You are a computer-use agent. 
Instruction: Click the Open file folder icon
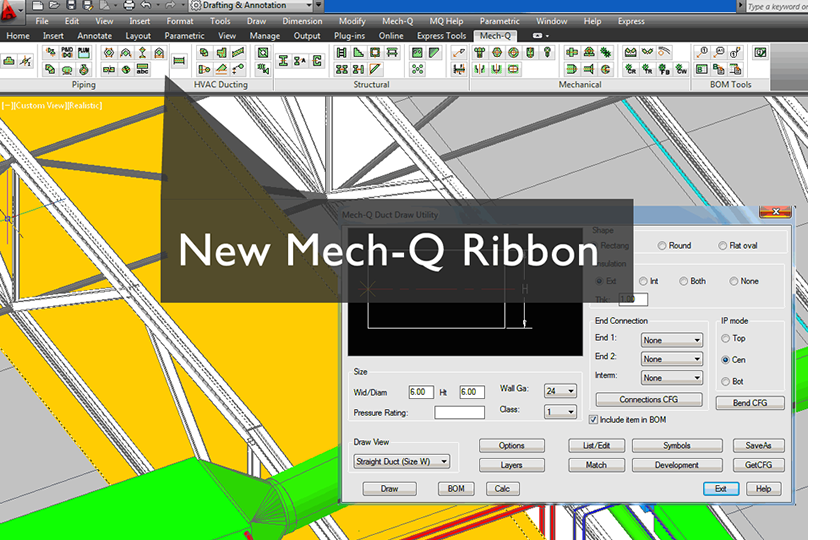coord(54,5)
